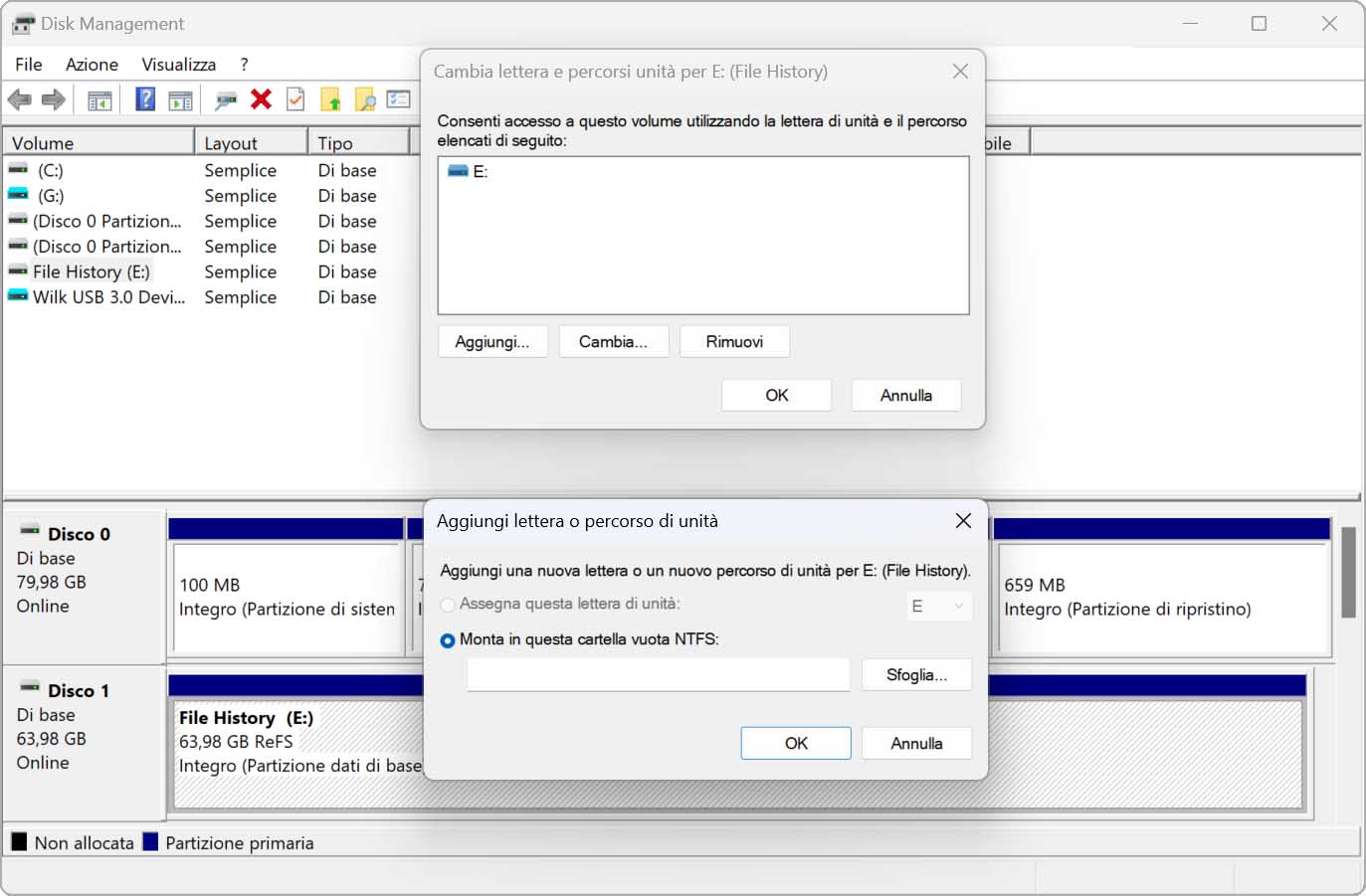Click the drive icon beside File History (E:)
Image resolution: width=1366 pixels, height=896 pixels.
tap(18, 270)
